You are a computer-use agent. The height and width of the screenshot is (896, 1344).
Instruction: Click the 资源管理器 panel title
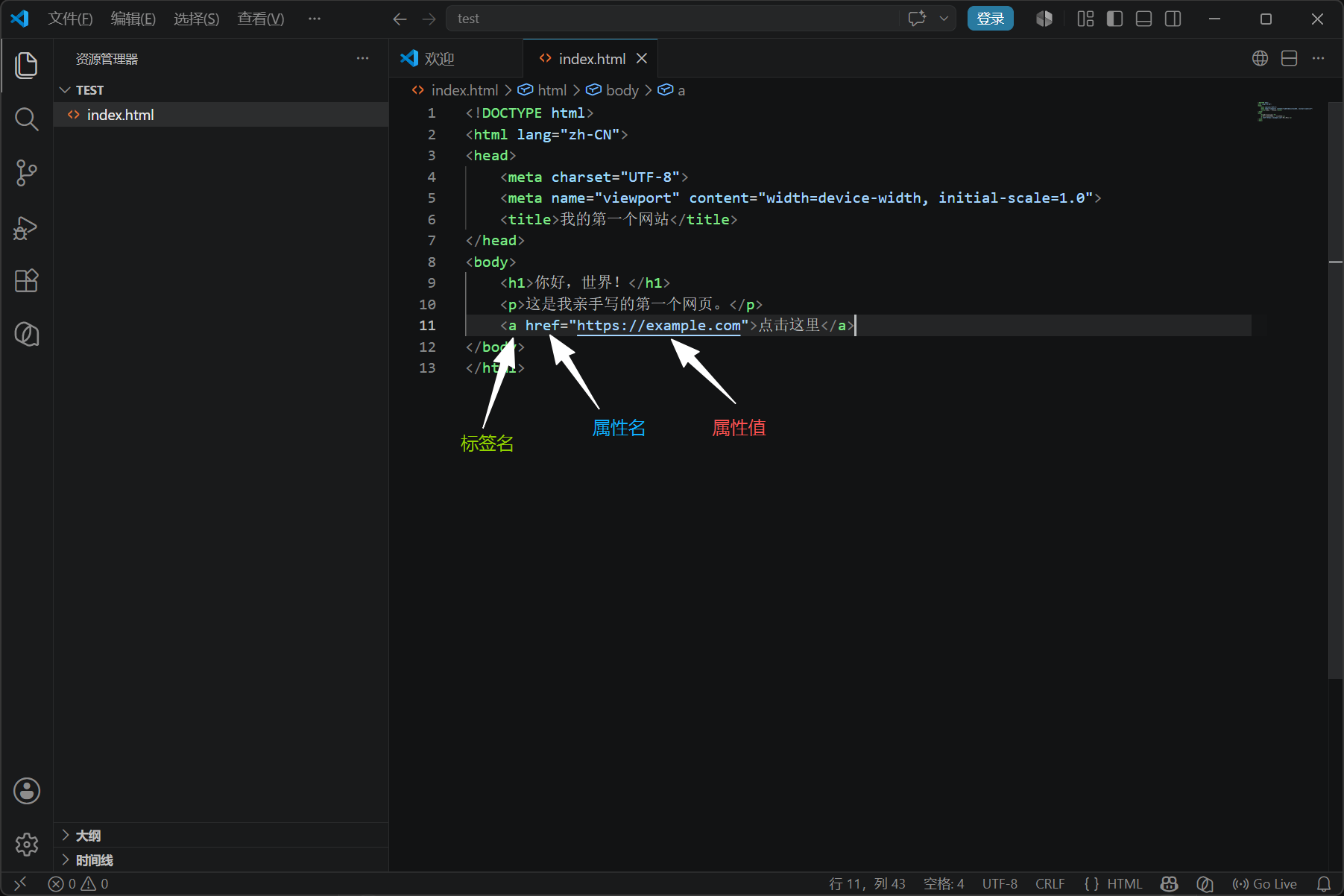point(107,59)
